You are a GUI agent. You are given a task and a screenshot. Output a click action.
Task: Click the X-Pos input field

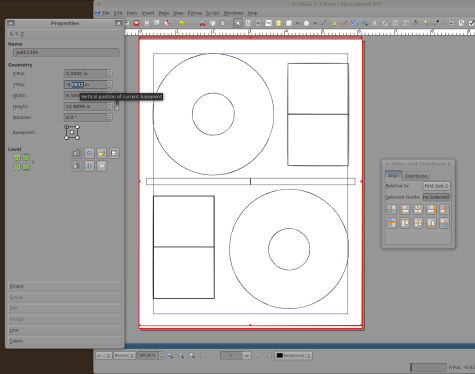point(85,73)
